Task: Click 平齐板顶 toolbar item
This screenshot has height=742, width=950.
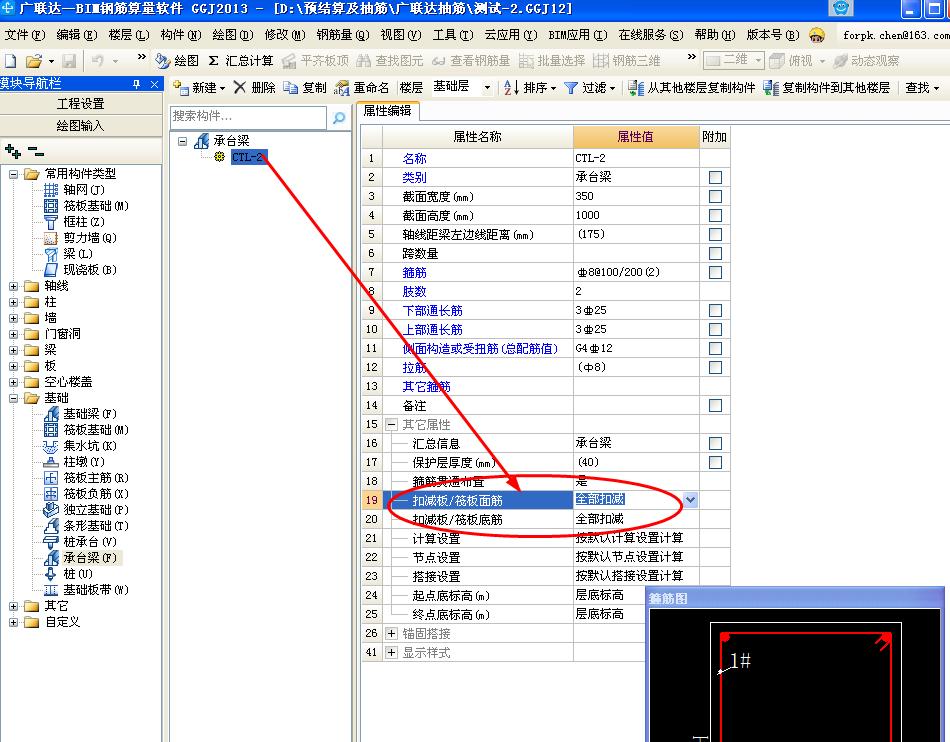Action: (316, 61)
